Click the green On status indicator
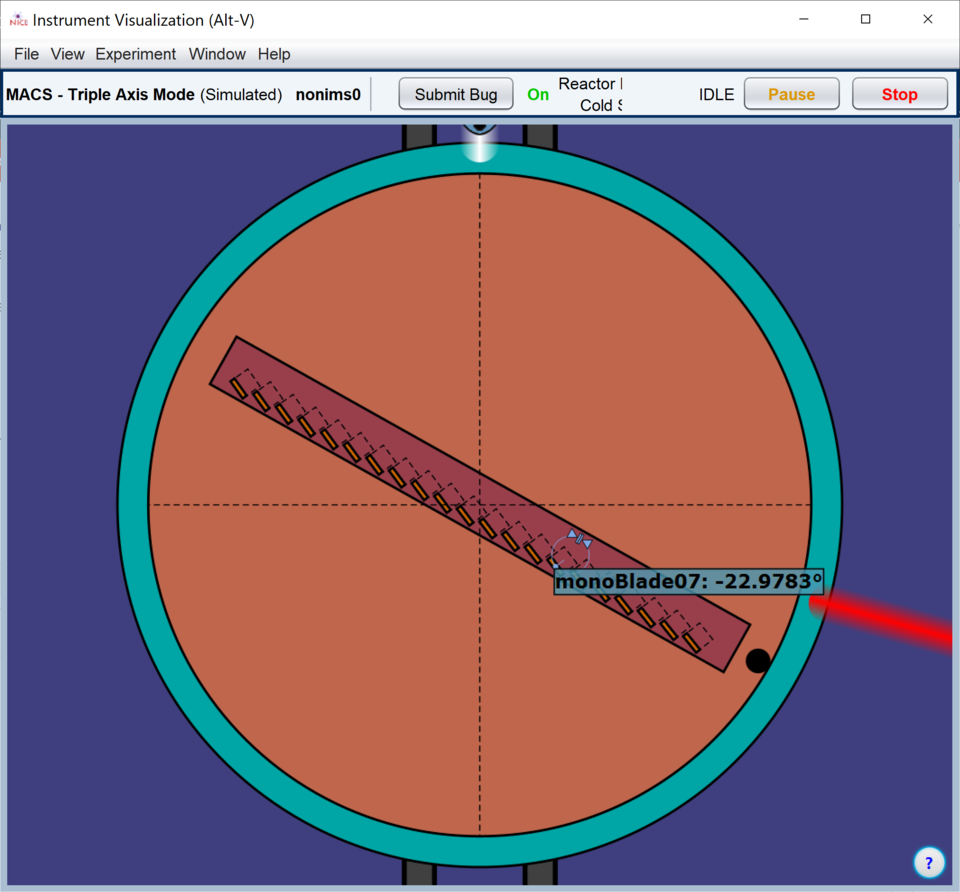The width and height of the screenshot is (960, 892). click(x=538, y=95)
